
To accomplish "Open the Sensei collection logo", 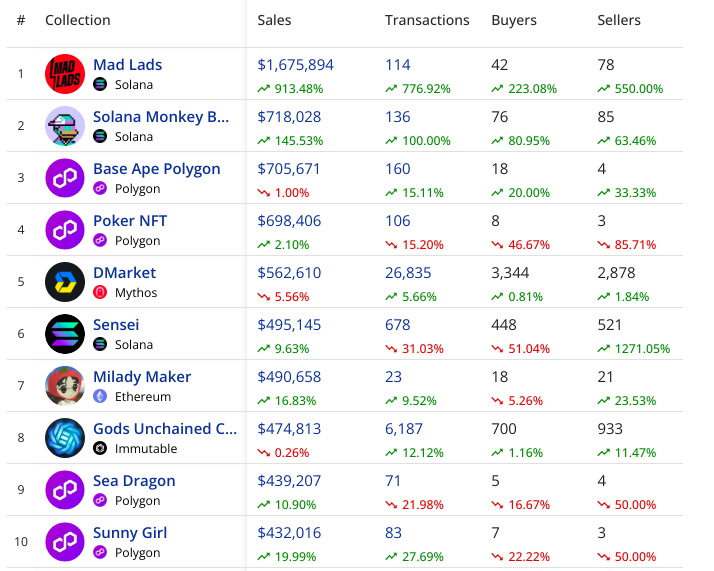I will tap(65, 334).
